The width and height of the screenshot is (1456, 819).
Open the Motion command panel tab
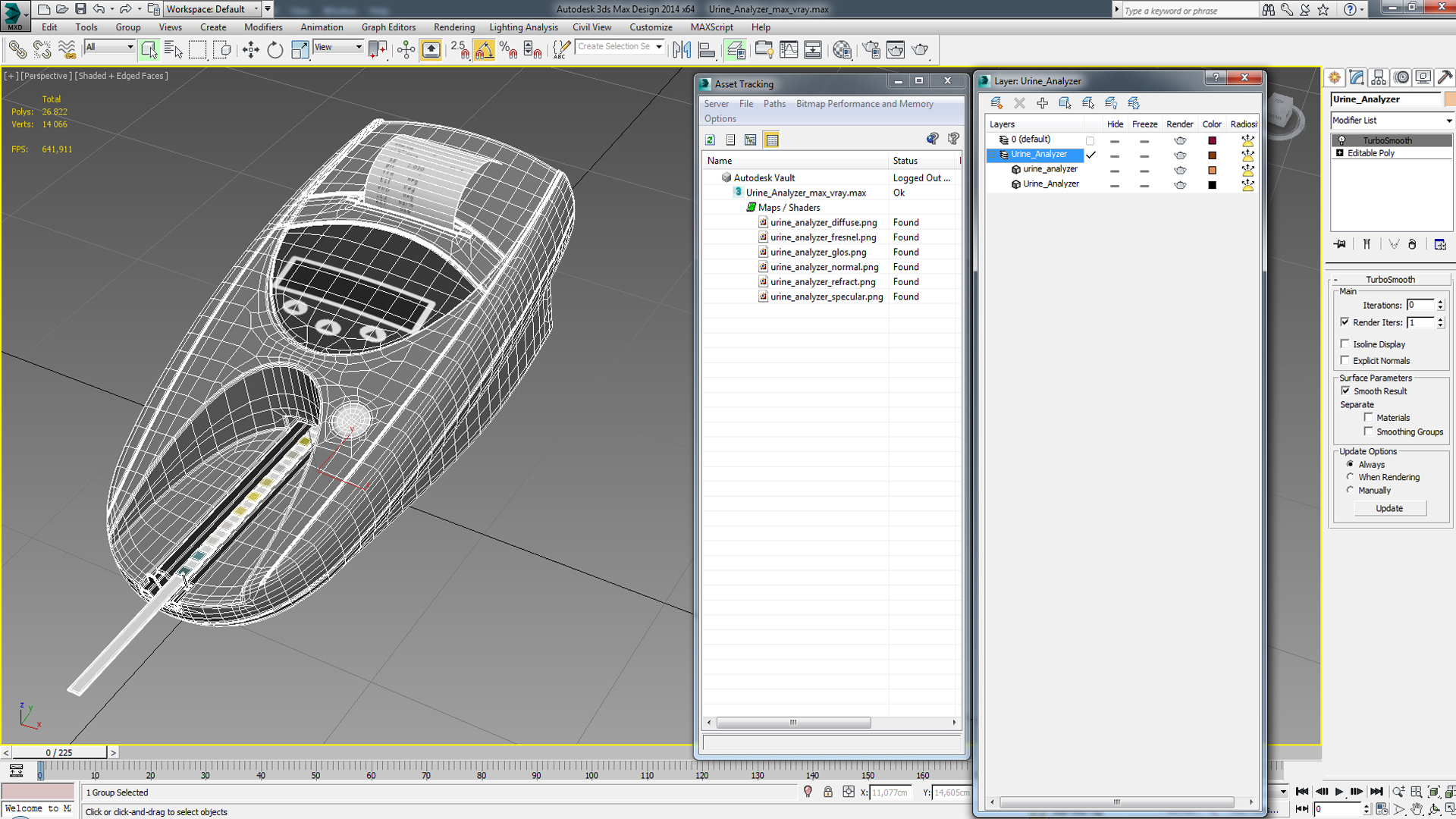[x=1401, y=77]
